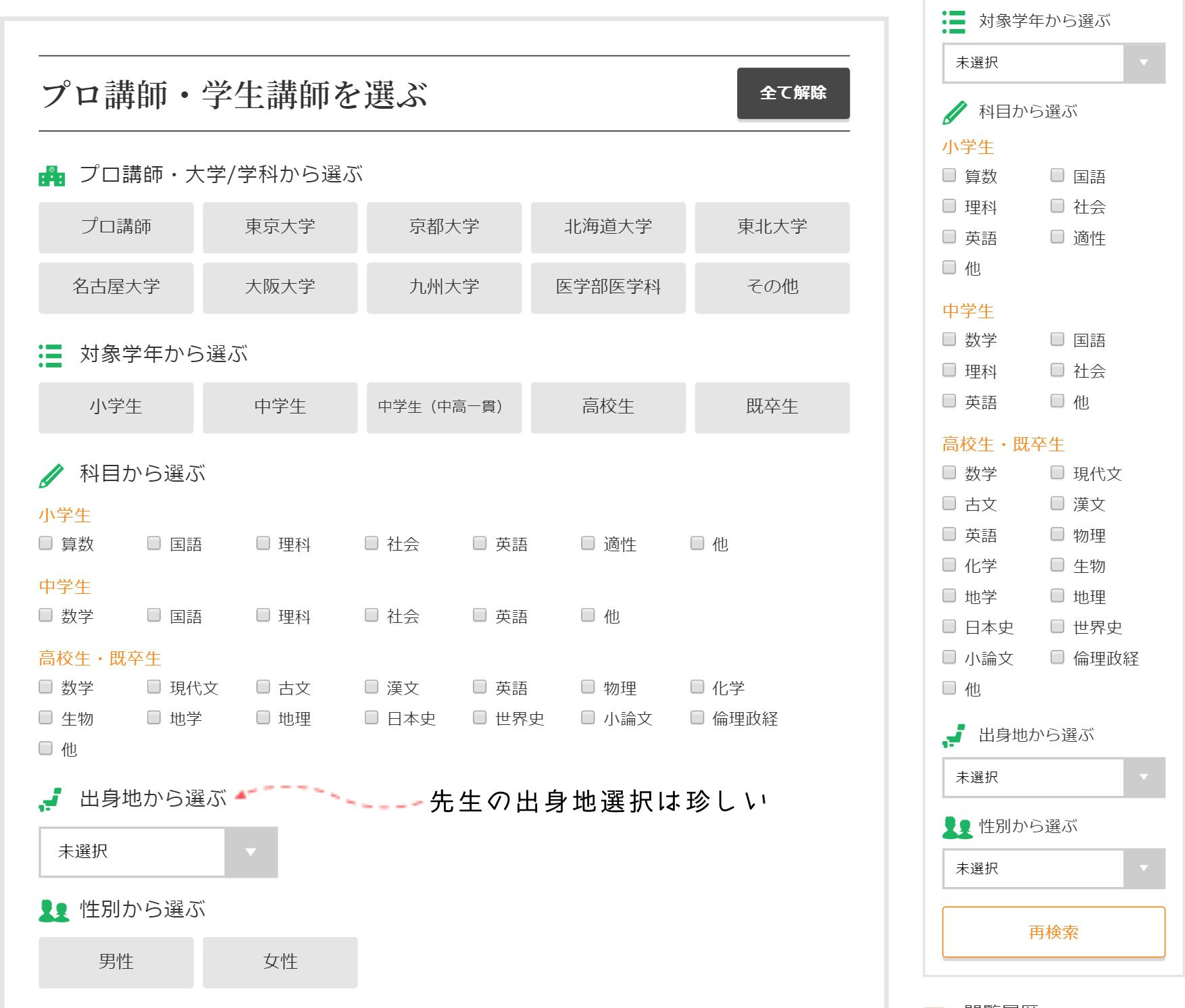1185x1008 pixels.
Task: Tick sidebar 漢文 checkbox
Action: point(1057,503)
